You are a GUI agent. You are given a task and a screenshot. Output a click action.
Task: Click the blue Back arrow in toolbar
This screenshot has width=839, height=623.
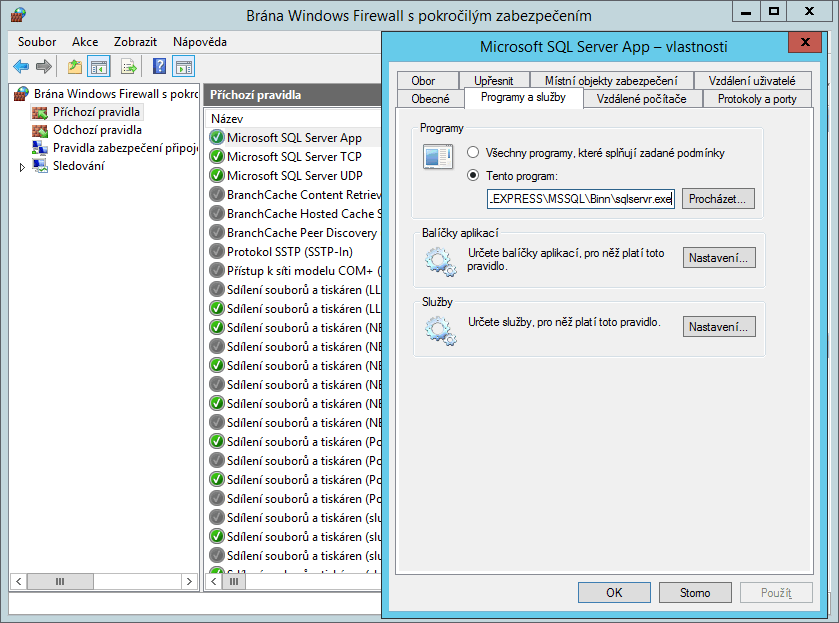tap(21, 66)
